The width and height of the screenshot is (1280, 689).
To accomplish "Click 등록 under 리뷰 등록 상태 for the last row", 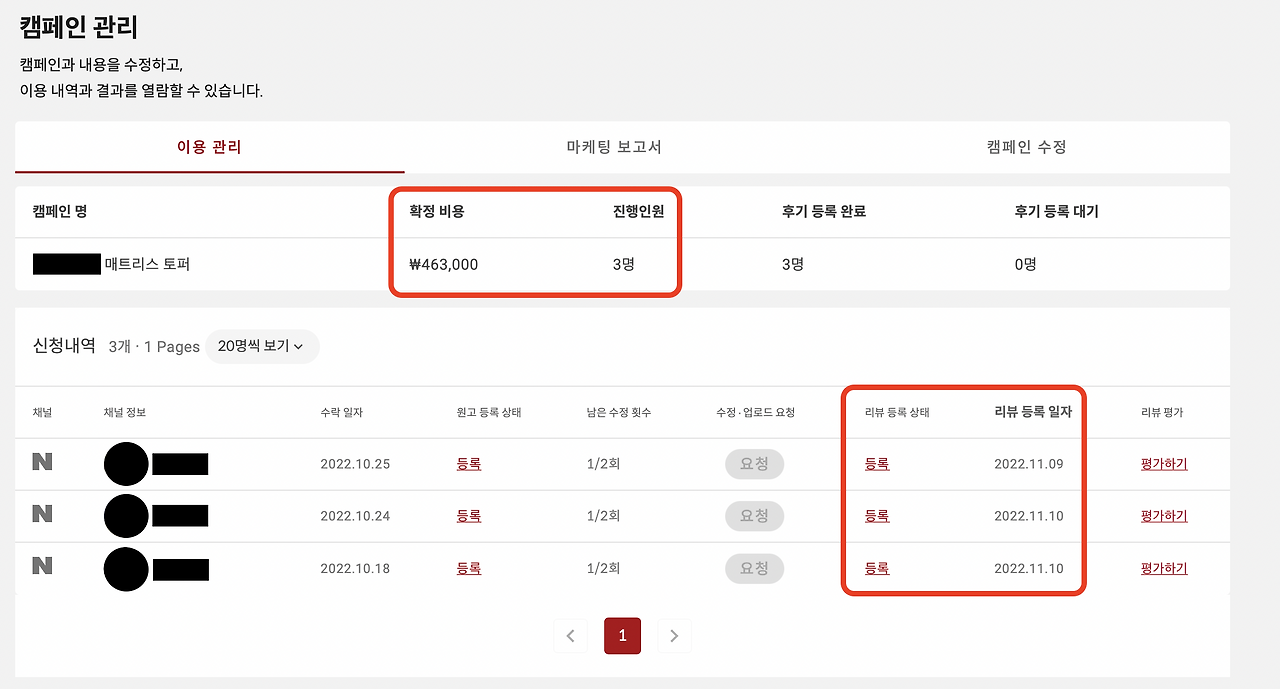I will point(877,568).
